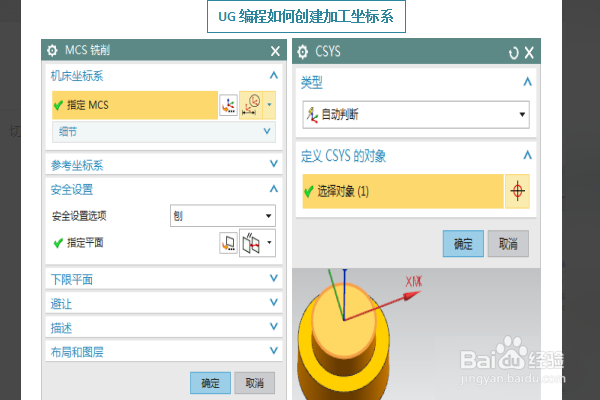
Task: Click 确定 in the MCS 铣削 dialog
Action: (x=210, y=383)
